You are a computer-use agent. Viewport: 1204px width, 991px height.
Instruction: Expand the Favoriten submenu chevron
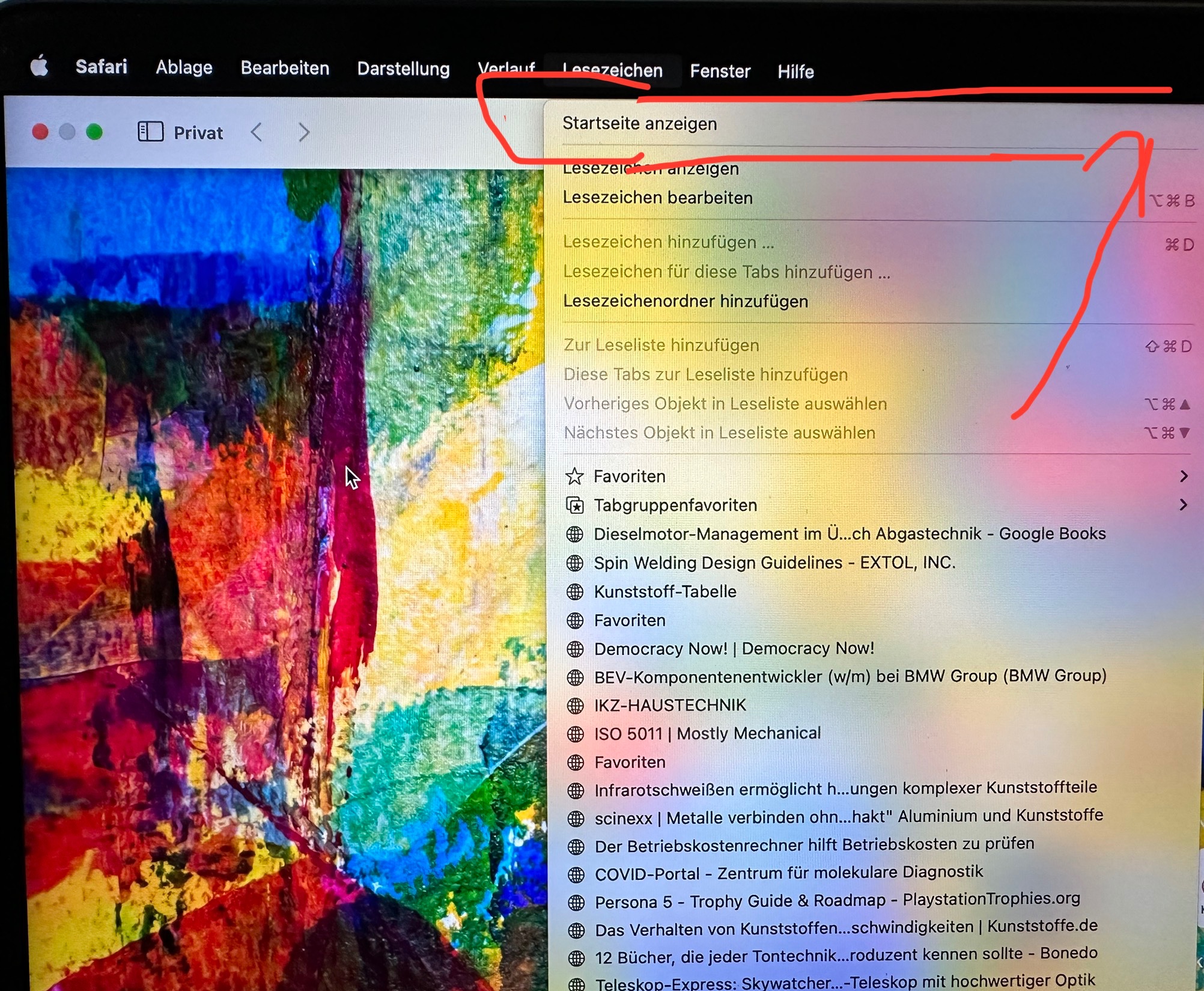pos(1183,477)
